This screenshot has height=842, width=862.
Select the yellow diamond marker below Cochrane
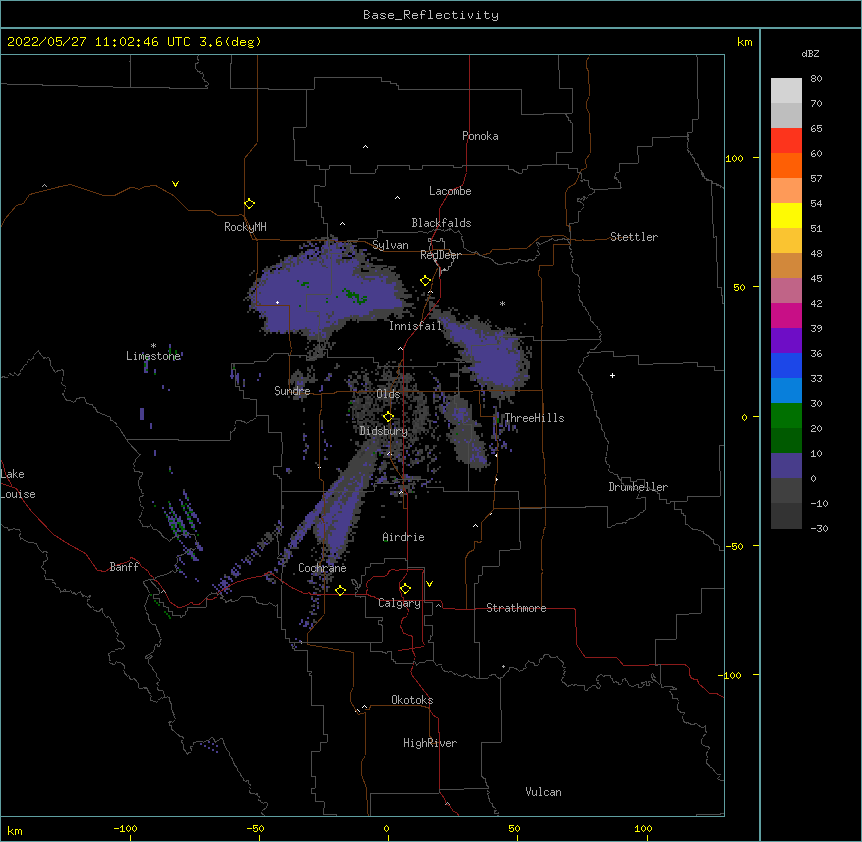tap(340, 590)
